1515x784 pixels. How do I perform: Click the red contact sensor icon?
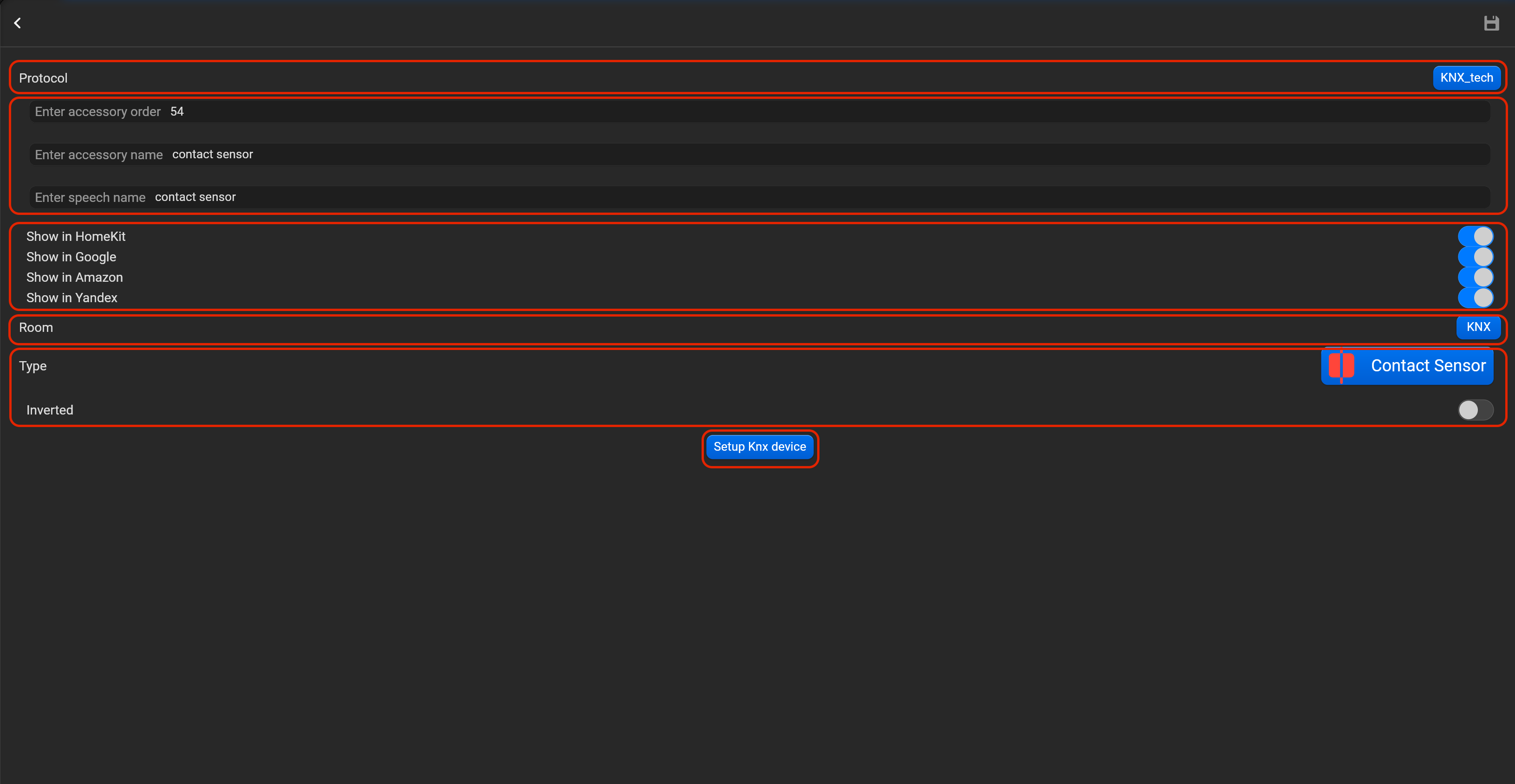click(1341, 366)
